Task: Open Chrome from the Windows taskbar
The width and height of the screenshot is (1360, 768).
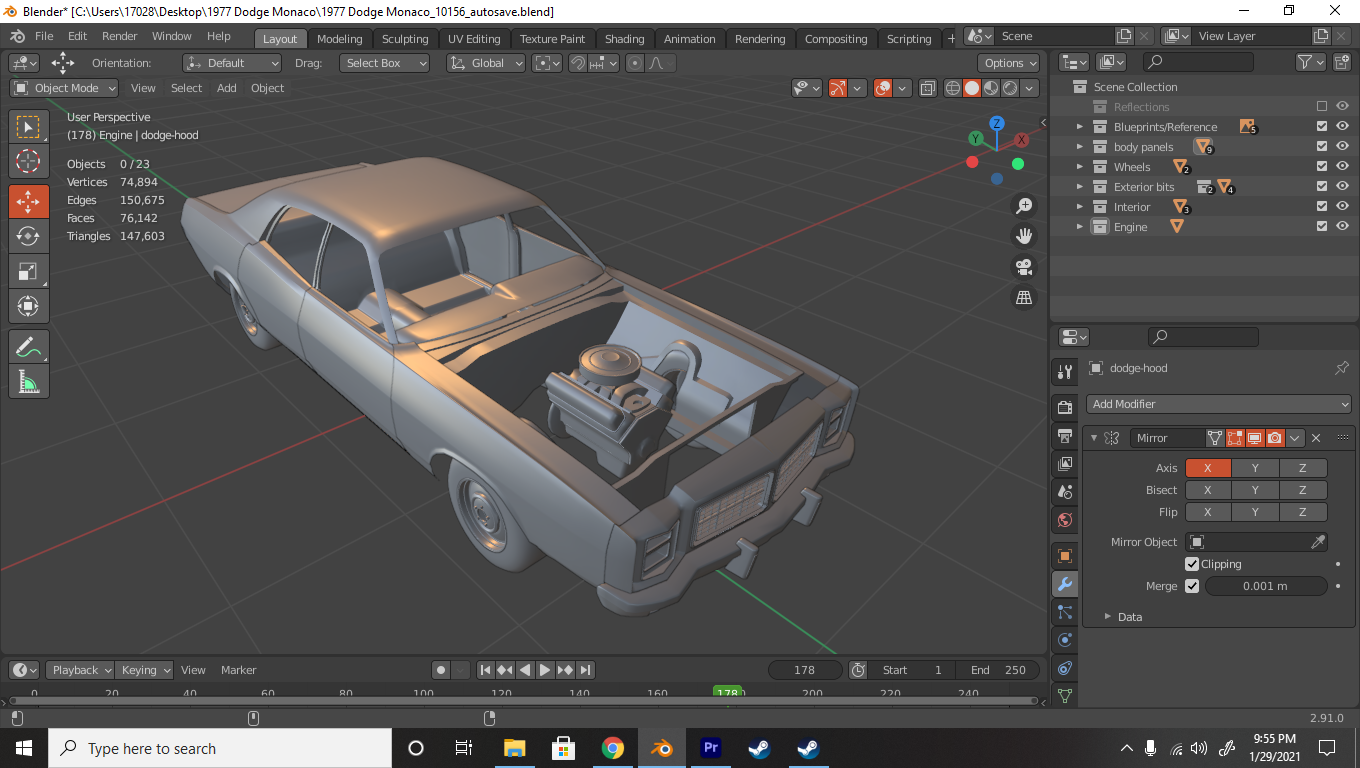Action: [613, 748]
